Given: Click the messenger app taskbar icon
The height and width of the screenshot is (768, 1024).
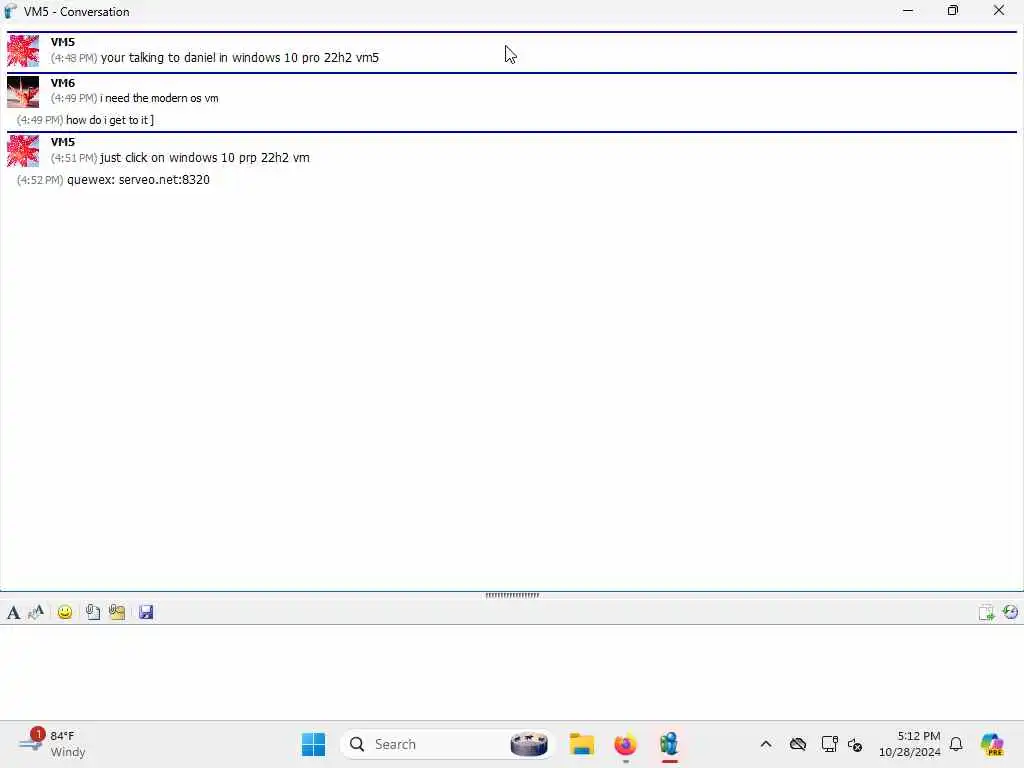Looking at the screenshot, I should pyautogui.click(x=669, y=744).
